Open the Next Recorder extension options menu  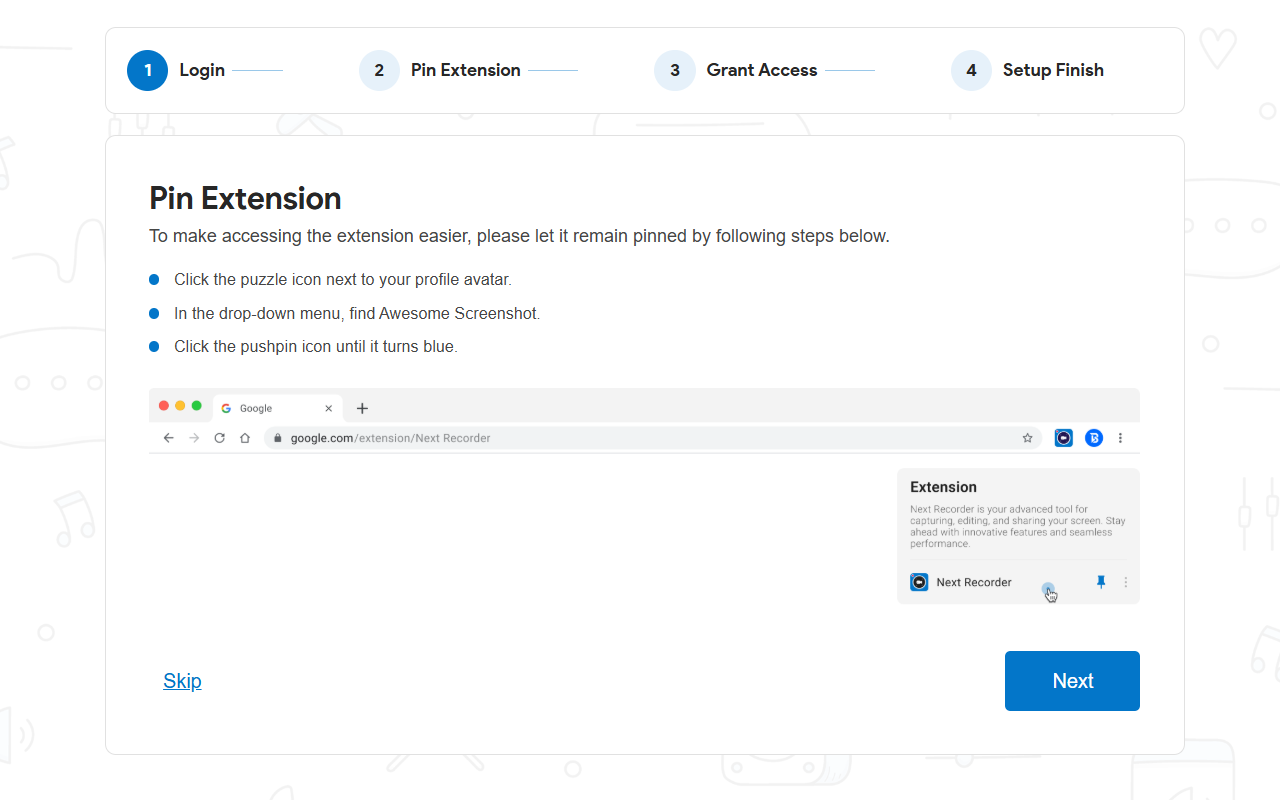click(1125, 581)
